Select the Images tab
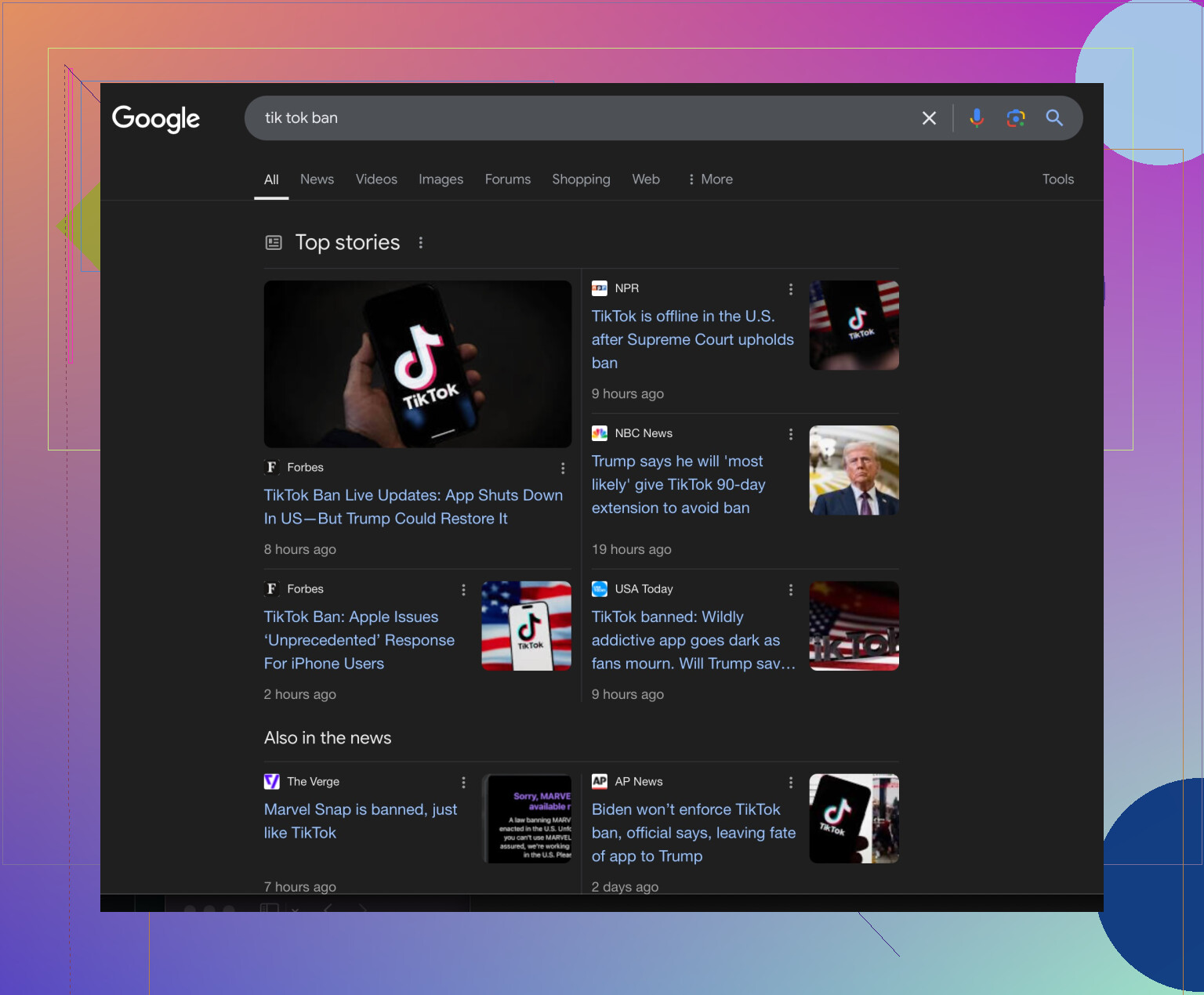Image resolution: width=1204 pixels, height=995 pixels. [x=441, y=179]
